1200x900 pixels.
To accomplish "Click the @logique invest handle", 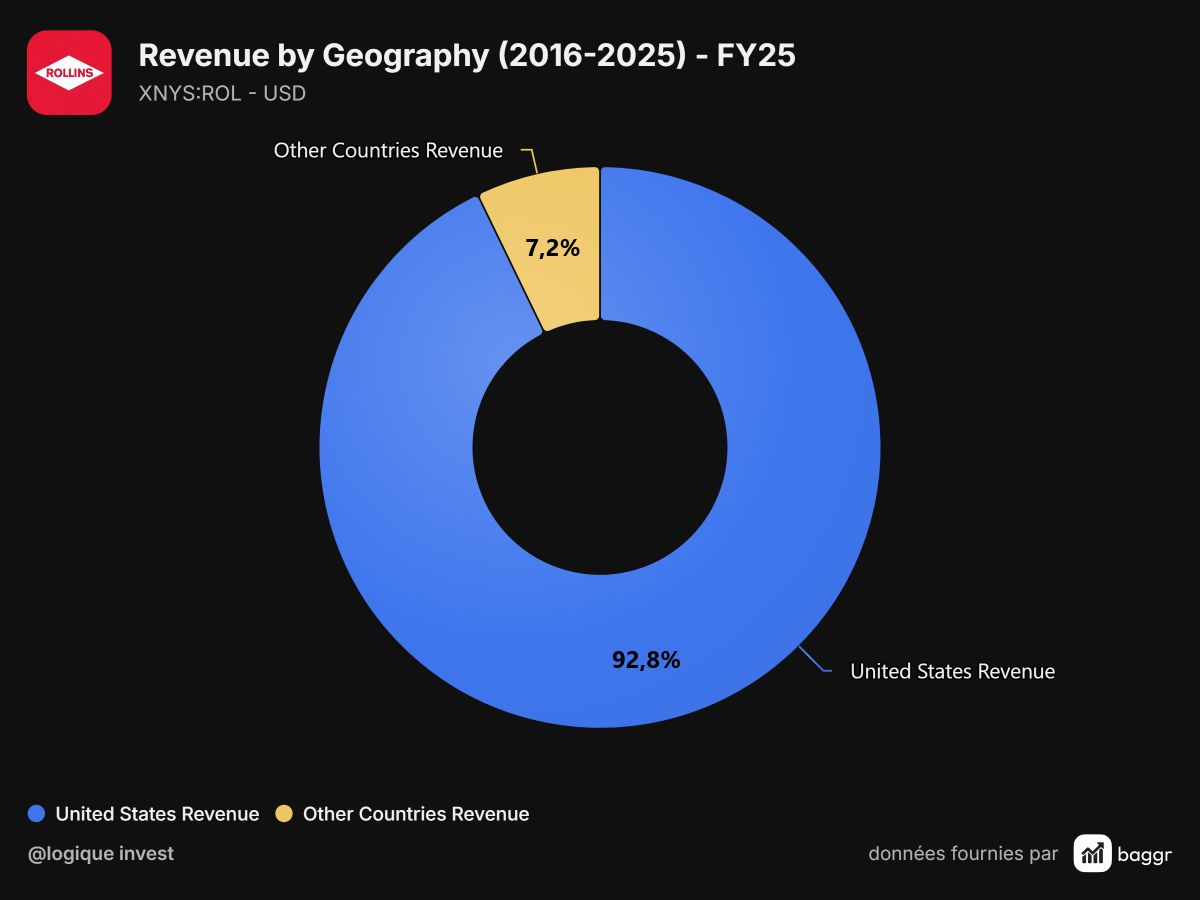I will pyautogui.click(x=101, y=853).
